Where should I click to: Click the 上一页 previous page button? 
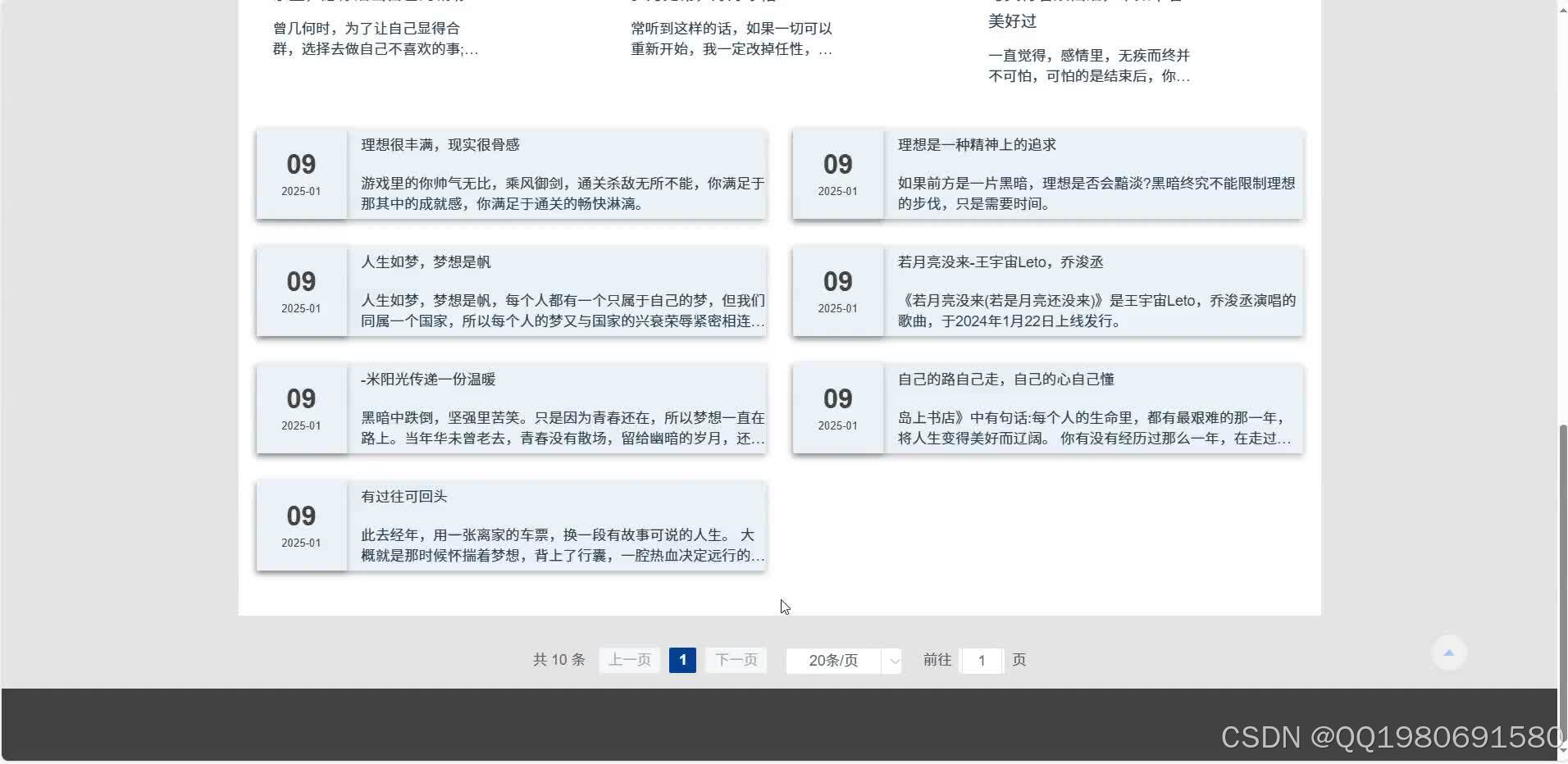628,660
